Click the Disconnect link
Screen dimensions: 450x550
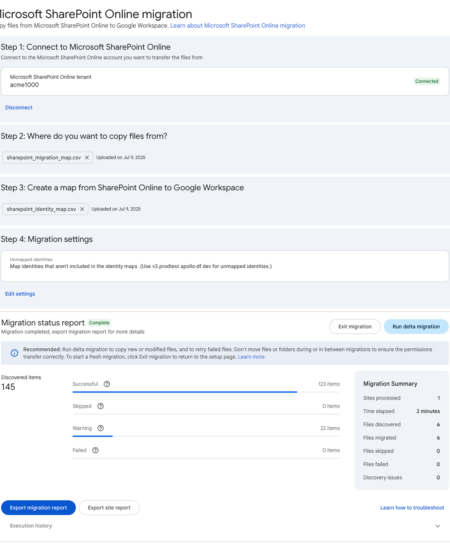pyautogui.click(x=19, y=108)
